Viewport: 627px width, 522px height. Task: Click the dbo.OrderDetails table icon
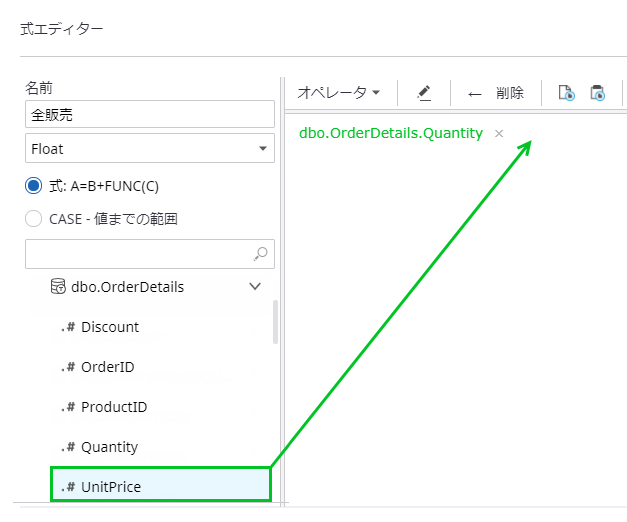pyautogui.click(x=58, y=287)
